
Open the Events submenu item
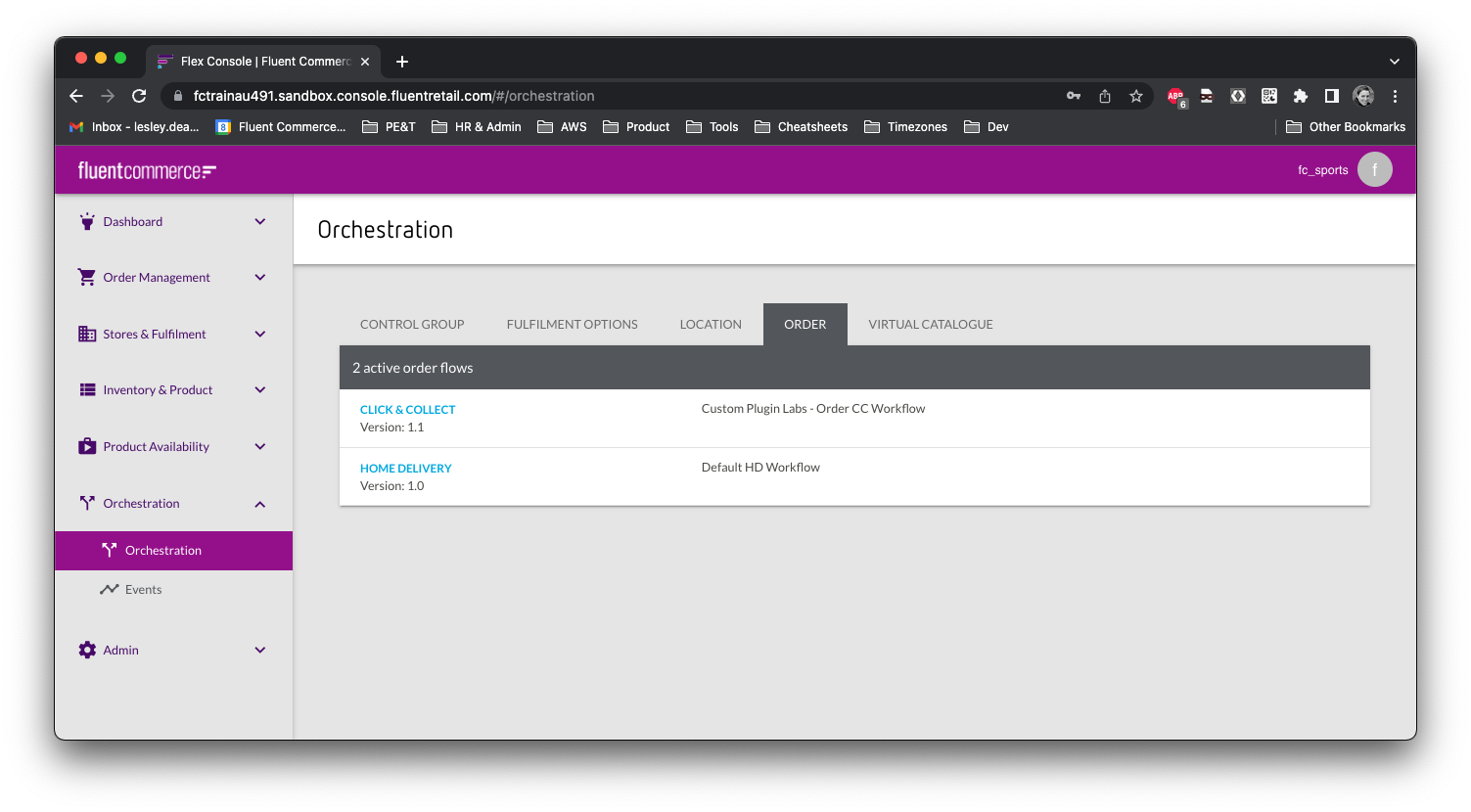click(x=174, y=589)
